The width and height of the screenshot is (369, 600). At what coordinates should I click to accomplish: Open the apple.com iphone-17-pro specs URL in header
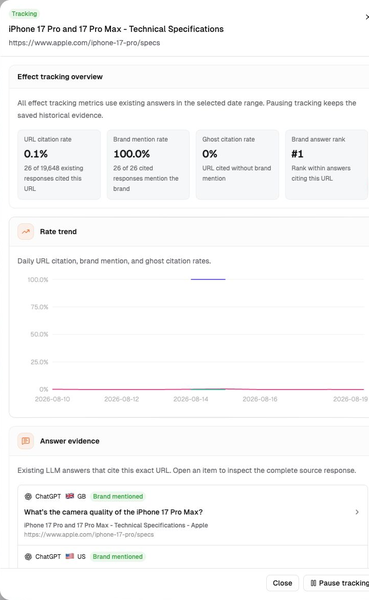(84, 43)
